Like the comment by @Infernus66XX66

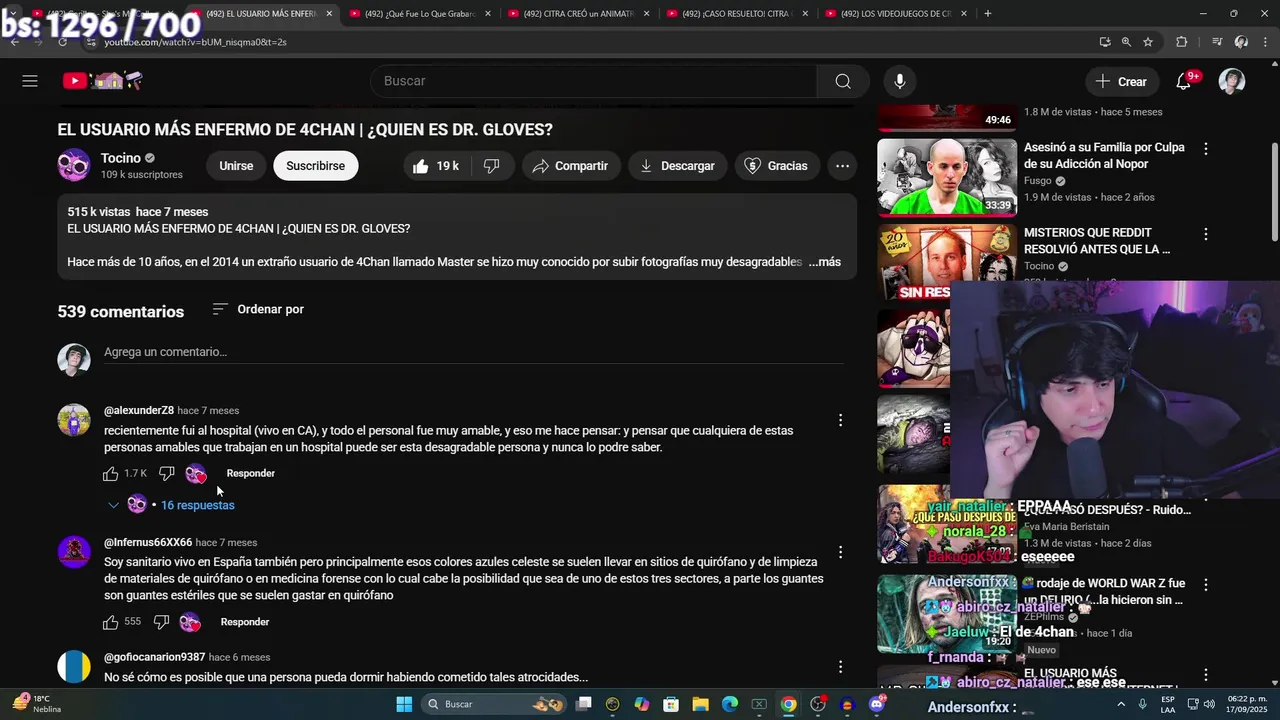pyautogui.click(x=111, y=622)
